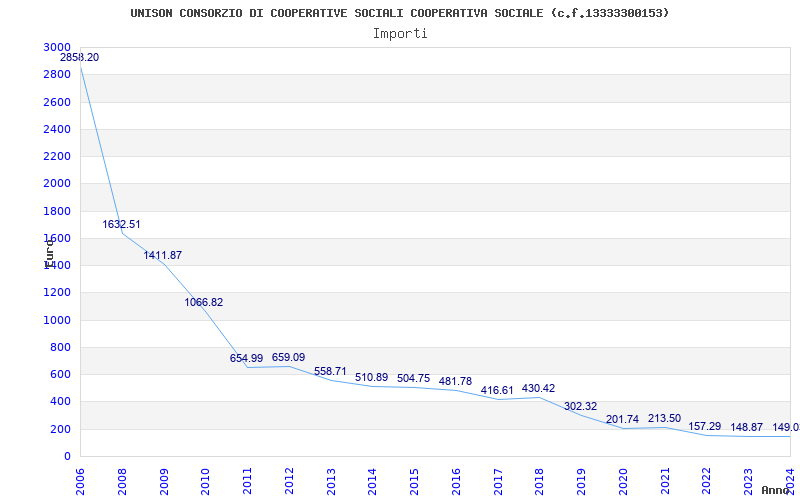Click the data label 659.09
Screen dimensions: 800x500
288,358
